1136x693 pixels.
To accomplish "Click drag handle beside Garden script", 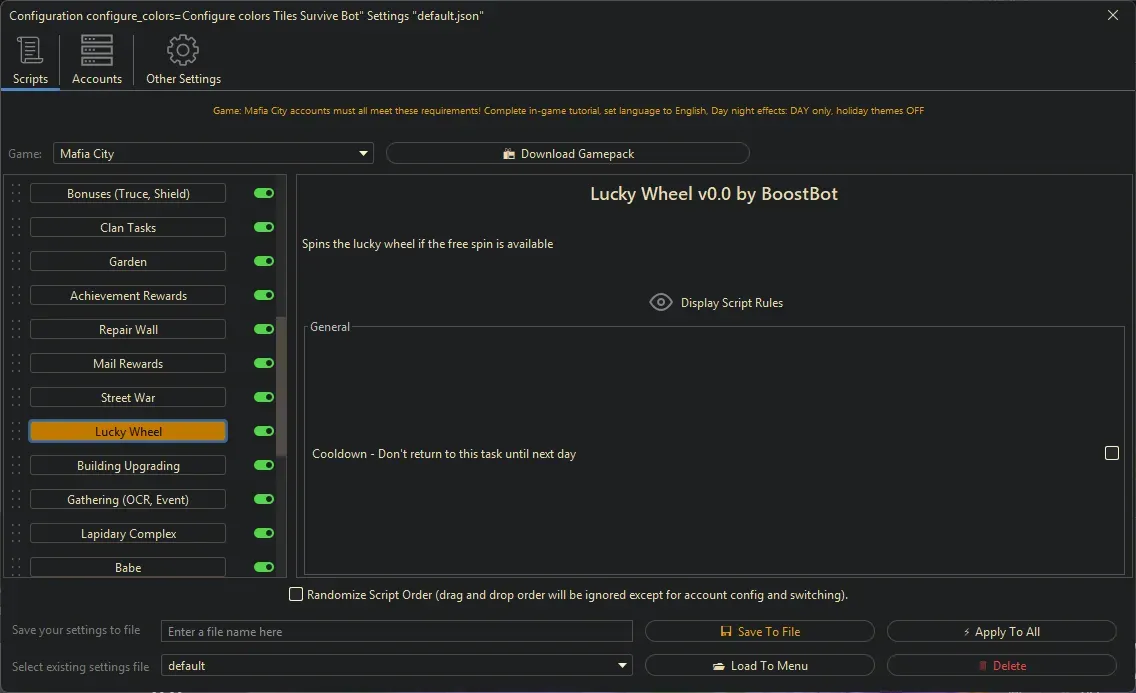I will click(x=16, y=262).
